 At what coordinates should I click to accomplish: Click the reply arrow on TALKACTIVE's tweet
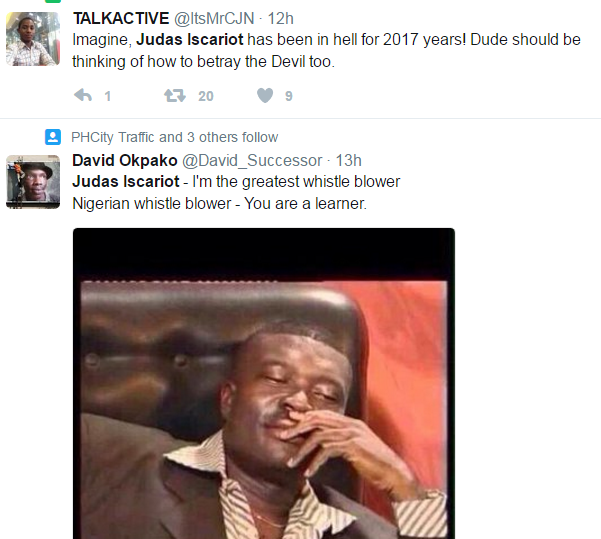click(83, 95)
